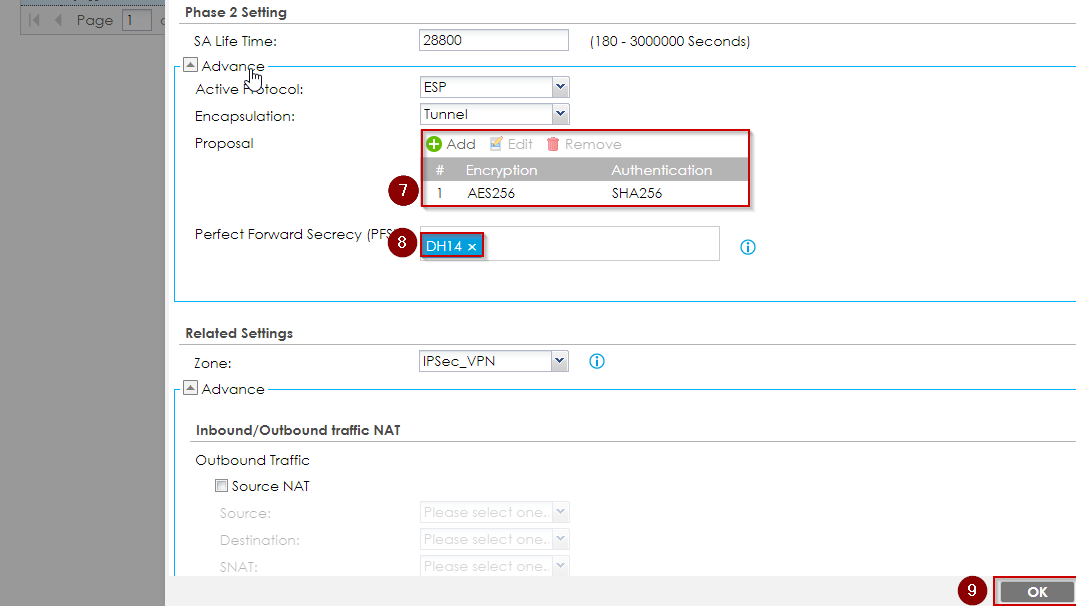Open the info tooltip beside Zone dropdown
This screenshot has width=1076, height=606.
[596, 361]
